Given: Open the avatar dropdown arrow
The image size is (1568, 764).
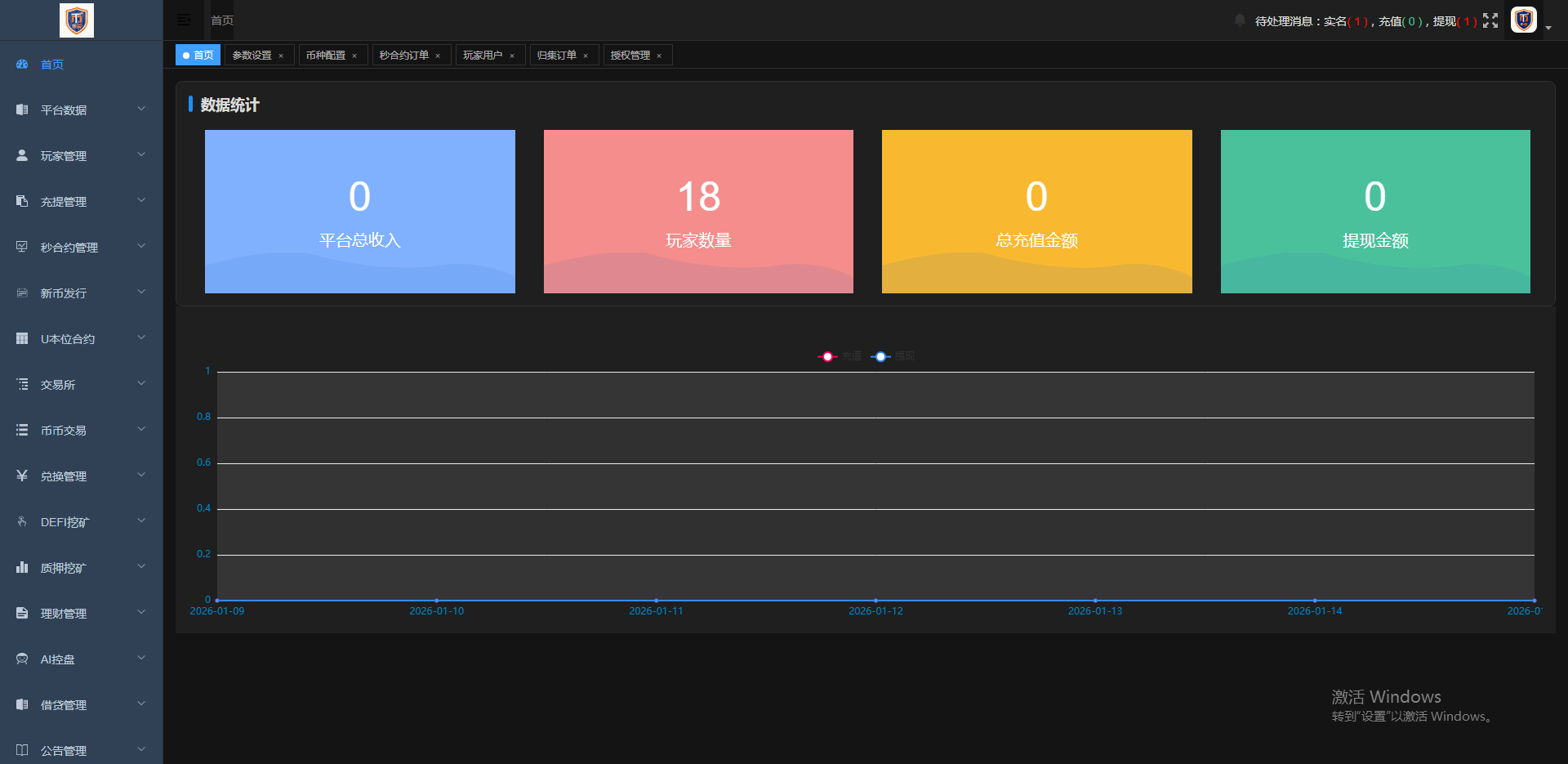Looking at the screenshot, I should pos(1548,28).
